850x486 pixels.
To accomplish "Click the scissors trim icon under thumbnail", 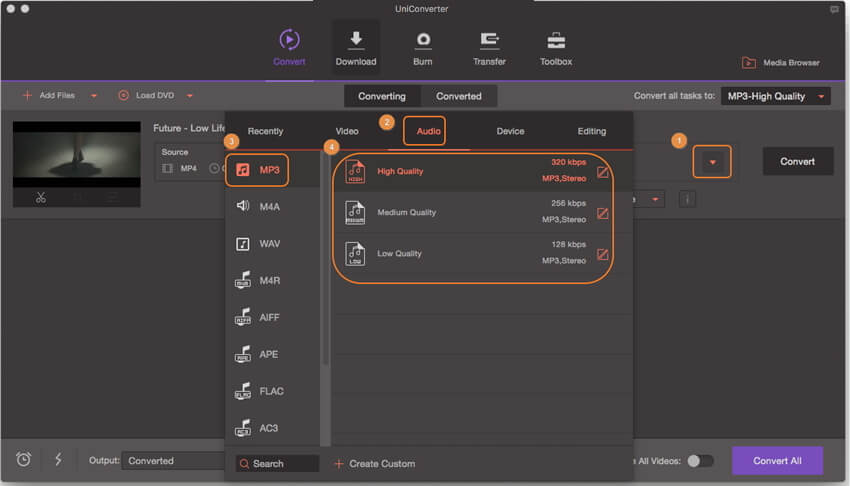I will 41,198.
